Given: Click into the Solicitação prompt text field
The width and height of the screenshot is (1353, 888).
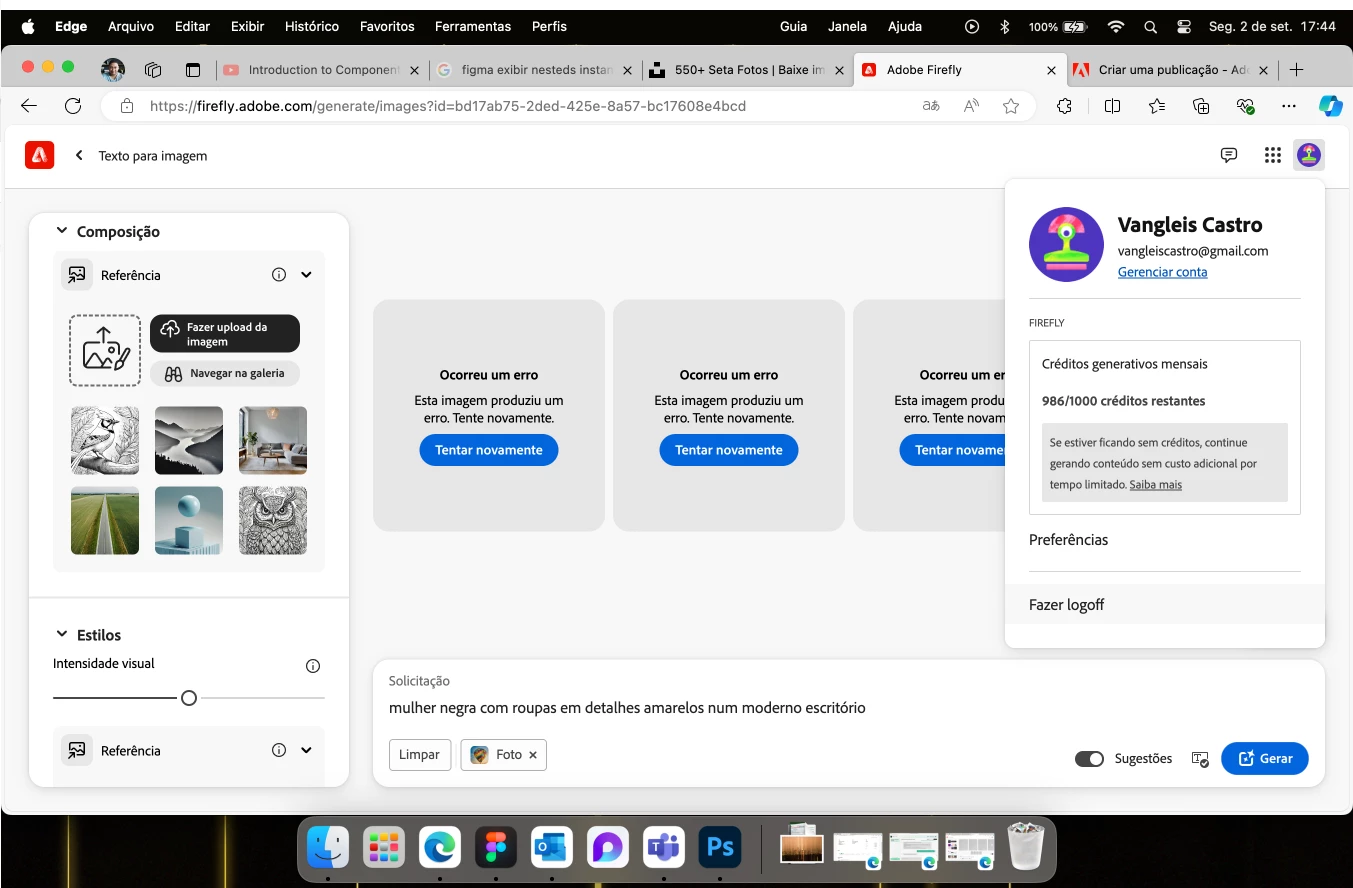Looking at the screenshot, I should click(848, 708).
